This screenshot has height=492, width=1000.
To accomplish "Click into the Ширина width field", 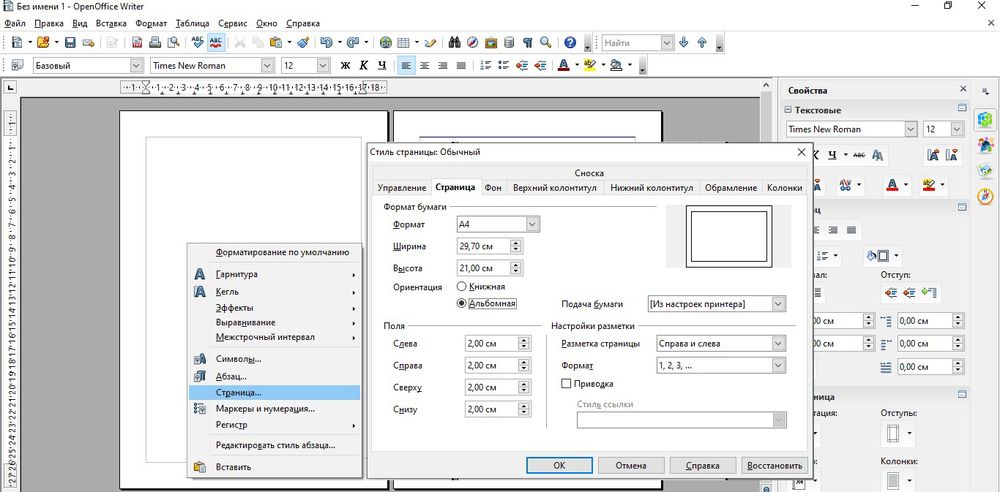I will [x=482, y=246].
